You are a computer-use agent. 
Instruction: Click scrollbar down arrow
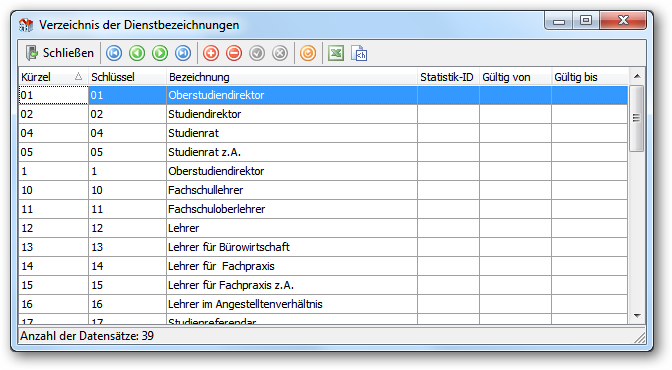point(637,316)
